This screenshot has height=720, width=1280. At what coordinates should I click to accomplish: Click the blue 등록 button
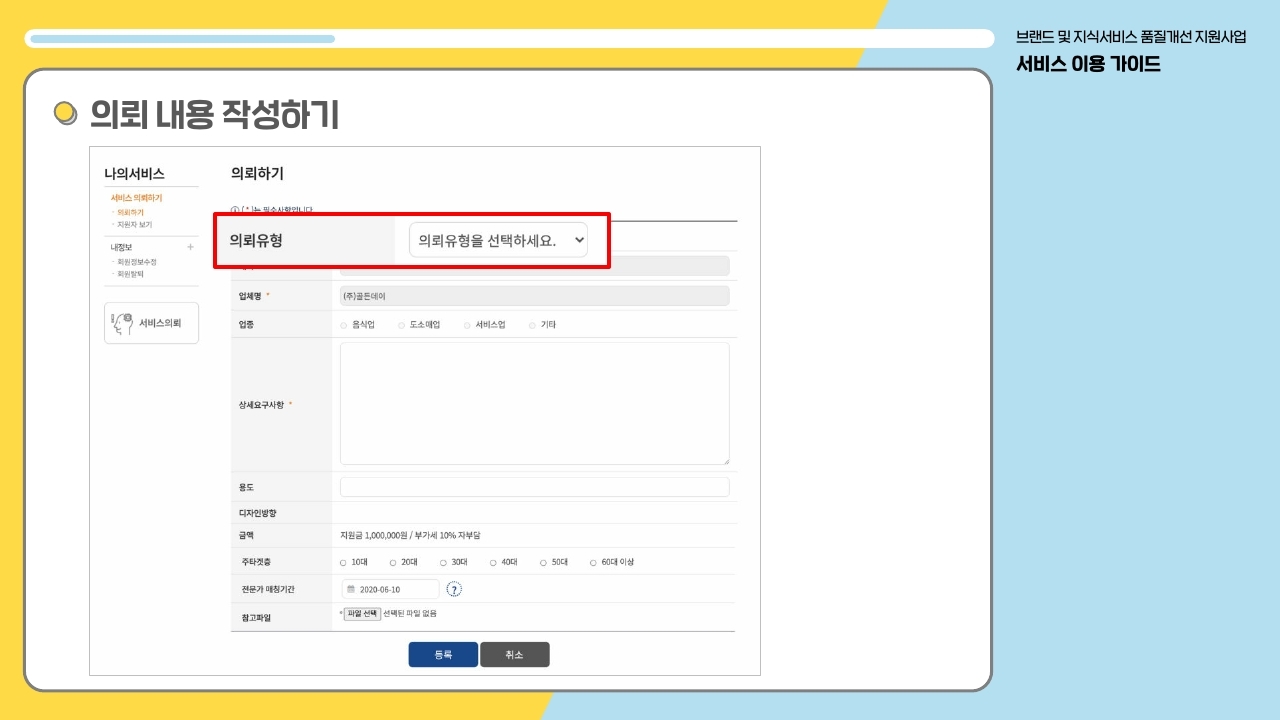443,654
